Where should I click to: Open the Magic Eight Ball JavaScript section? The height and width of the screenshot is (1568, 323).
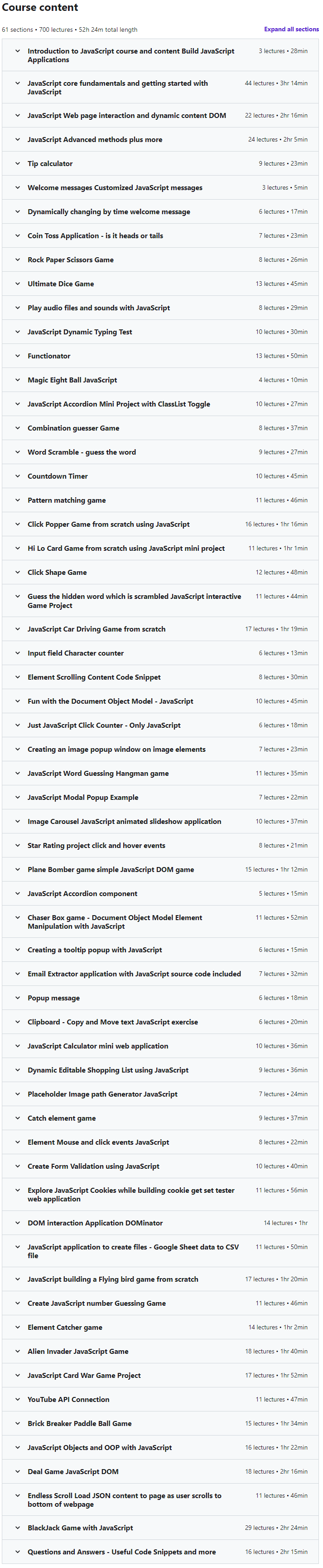(72, 380)
